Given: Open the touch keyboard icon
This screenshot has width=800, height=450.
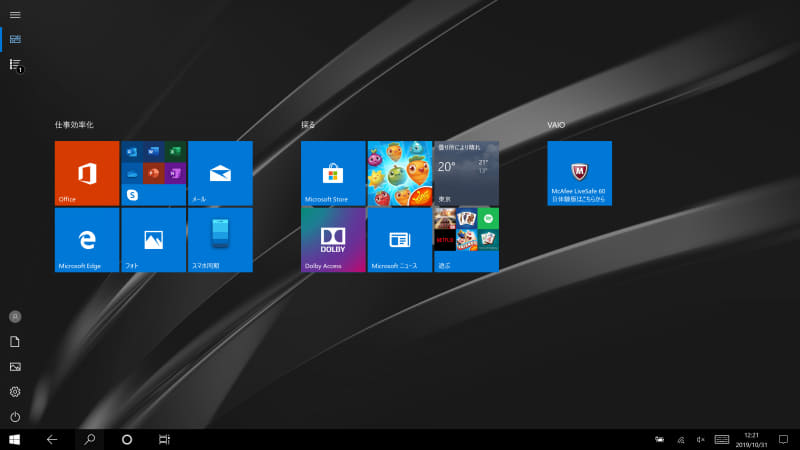Looking at the screenshot, I should pyautogui.click(x=721, y=439).
